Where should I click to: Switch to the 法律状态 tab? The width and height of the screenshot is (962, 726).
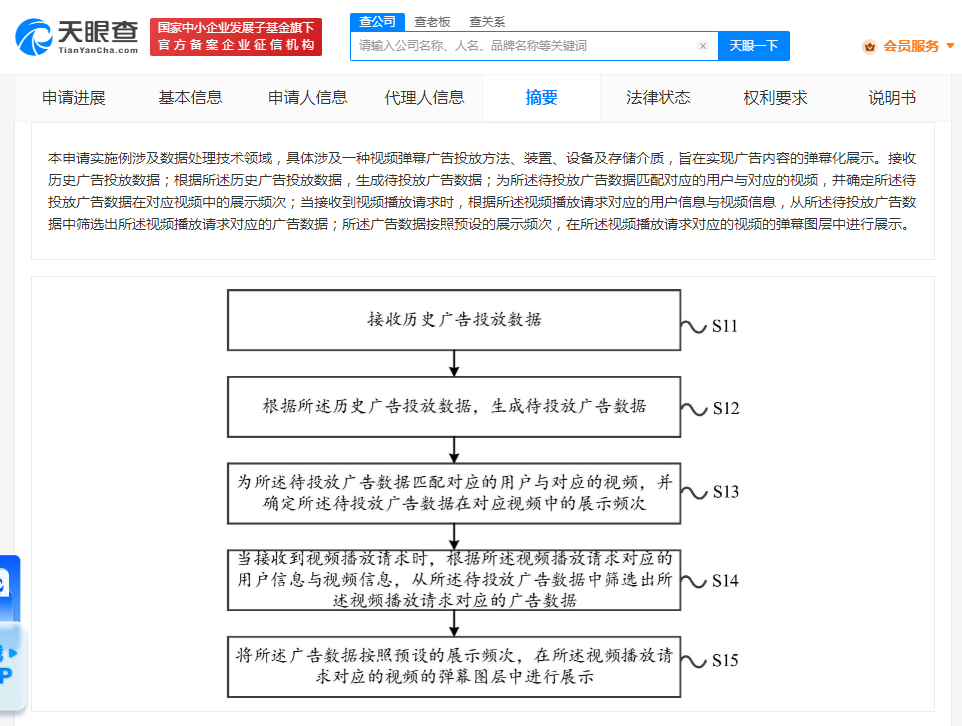(658, 98)
